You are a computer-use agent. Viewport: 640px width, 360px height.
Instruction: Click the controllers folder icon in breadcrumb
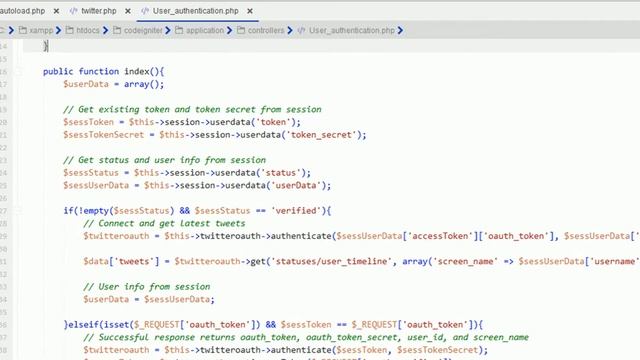point(241,30)
